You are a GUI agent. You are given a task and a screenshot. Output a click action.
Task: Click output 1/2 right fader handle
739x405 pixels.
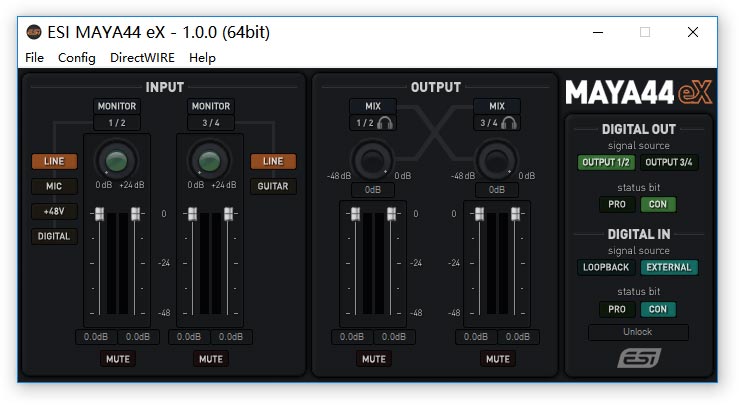pyautogui.click(x=391, y=214)
